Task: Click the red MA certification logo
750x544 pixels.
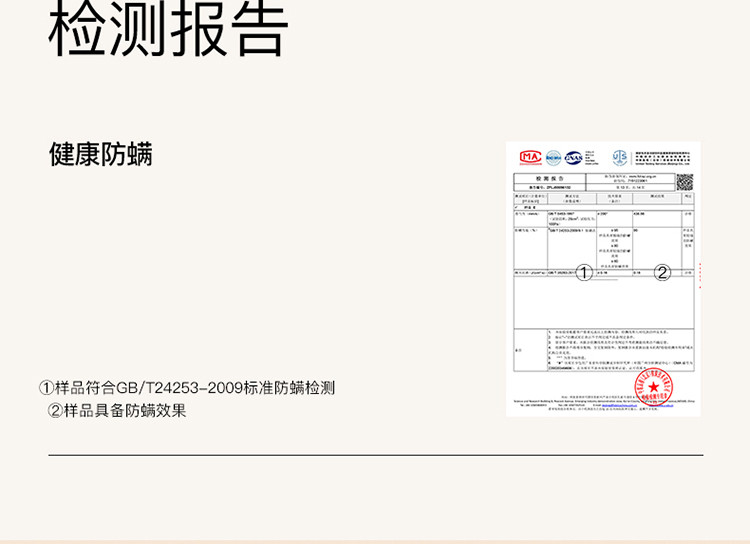Action: 530,157
